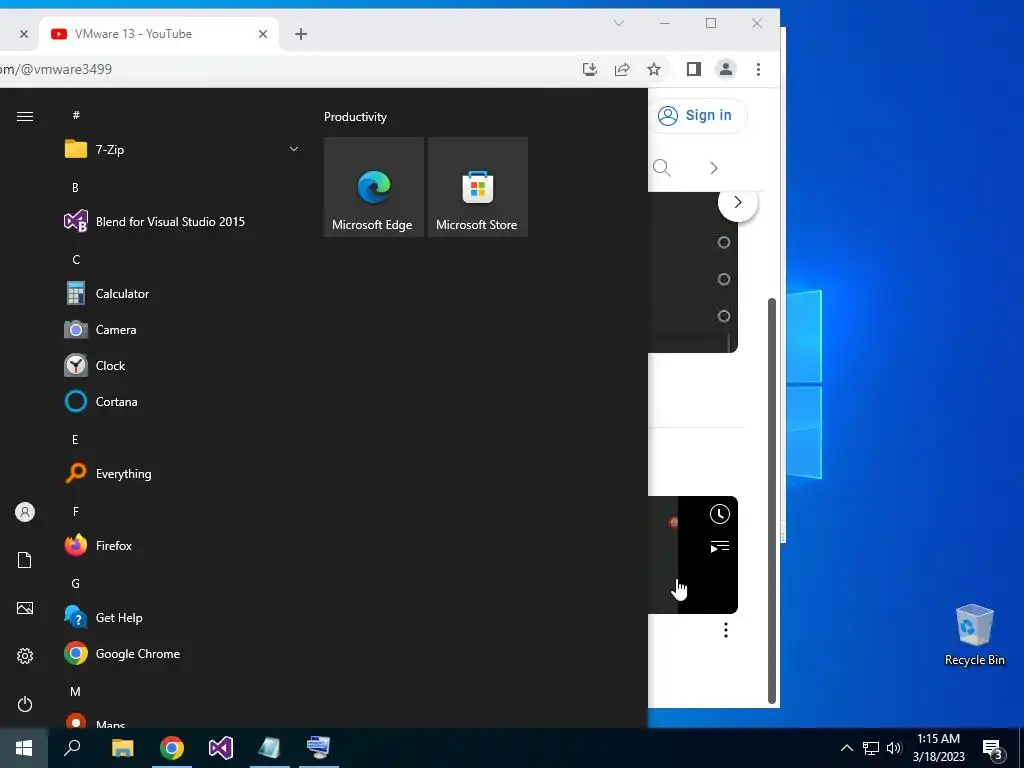The height and width of the screenshot is (768, 1024).
Task: Click the install app icon in address bar
Action: (590, 69)
